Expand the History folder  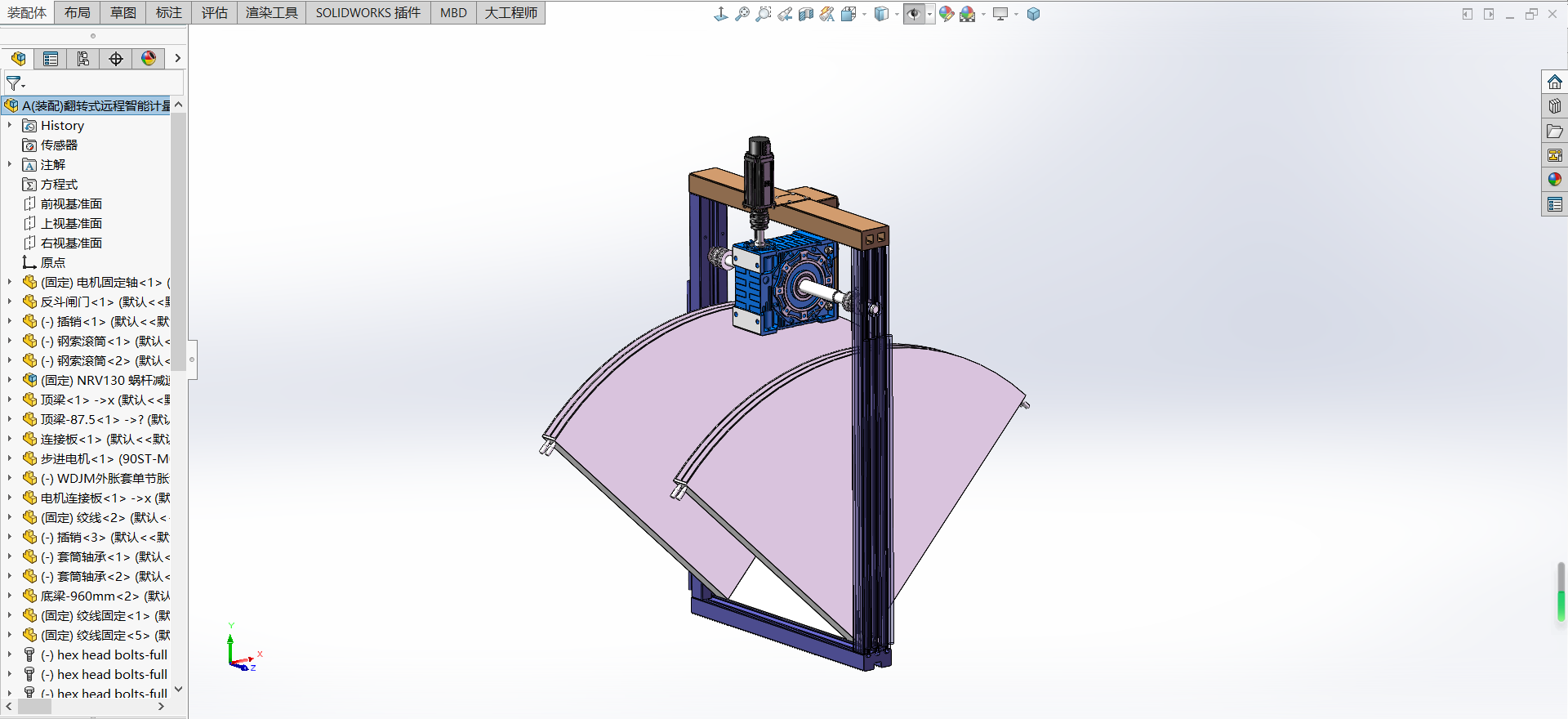pos(10,125)
